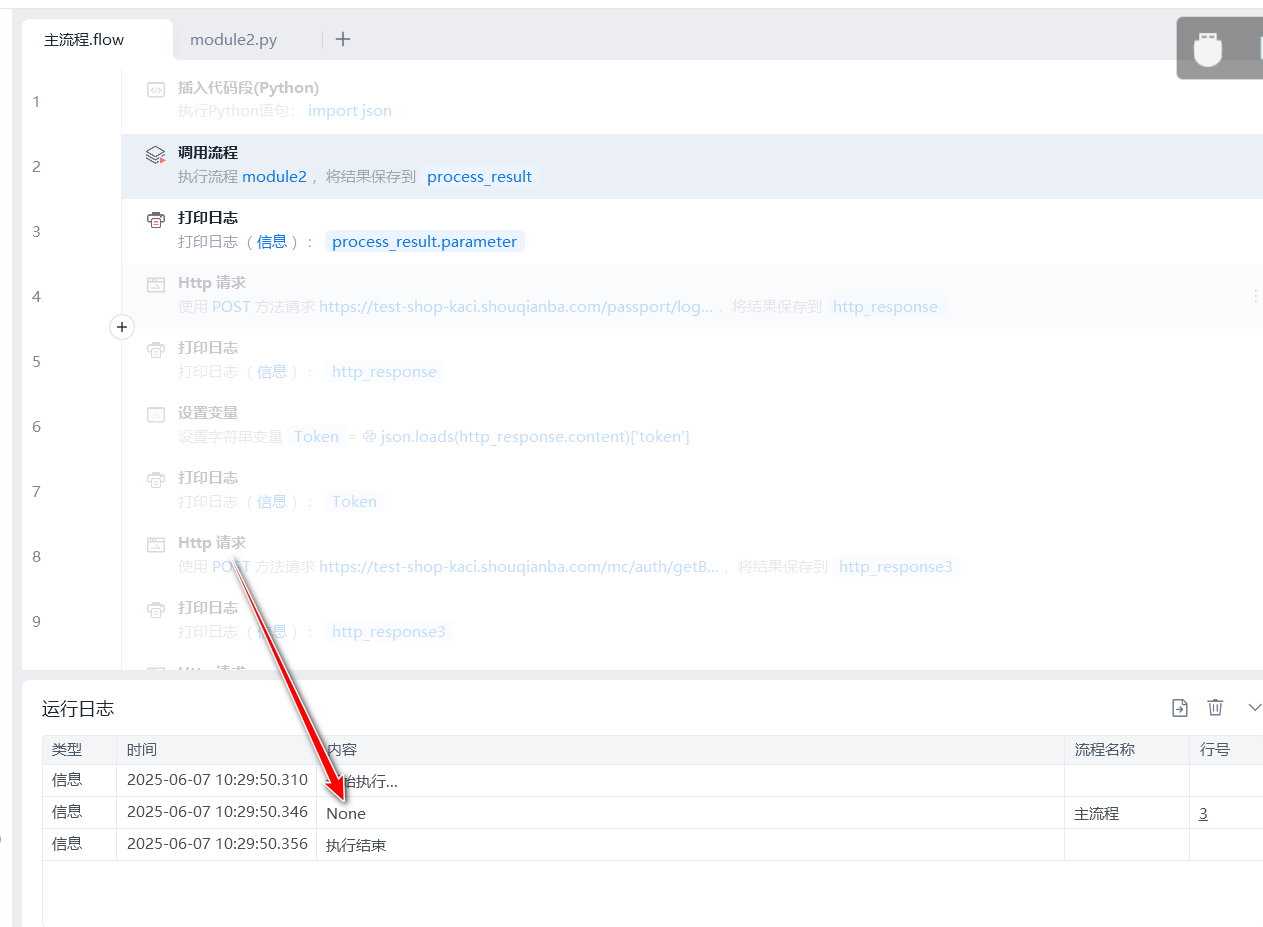Select the process_result.parameter value tag
The height and width of the screenshot is (927, 1263).
424,242
